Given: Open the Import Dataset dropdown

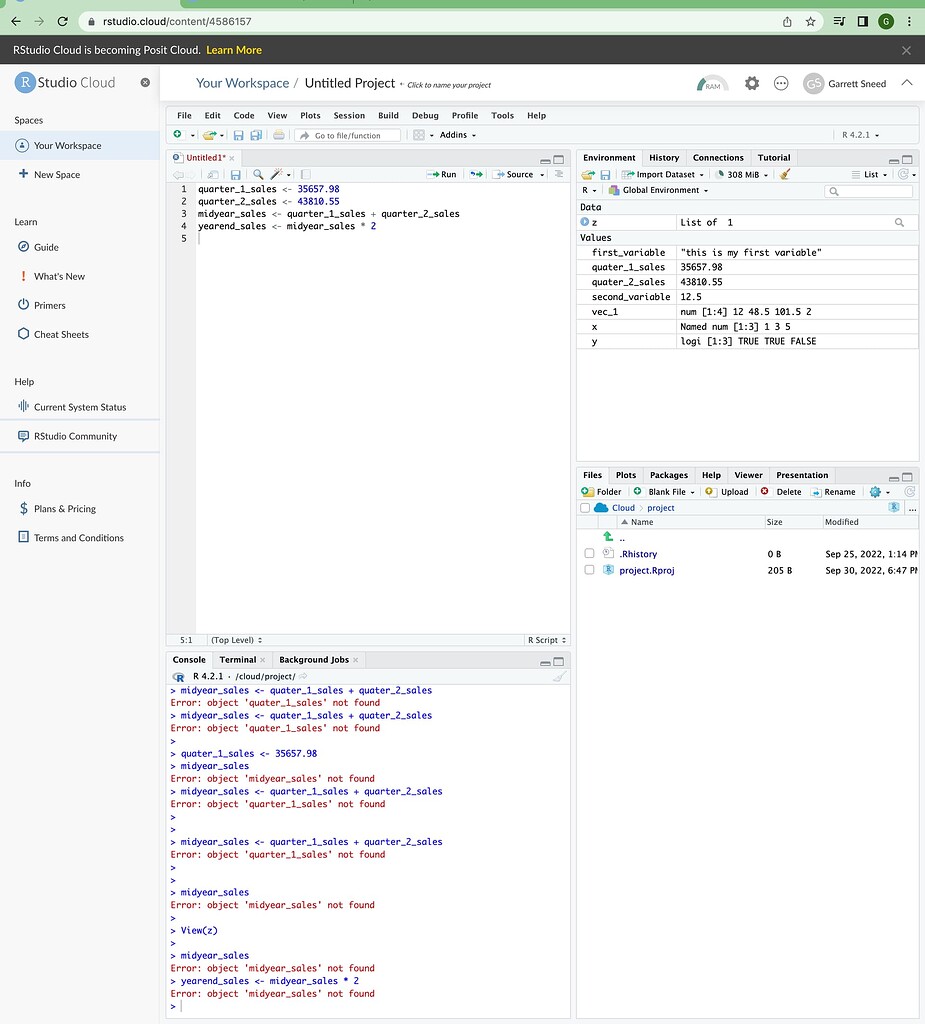Looking at the screenshot, I should [x=665, y=174].
